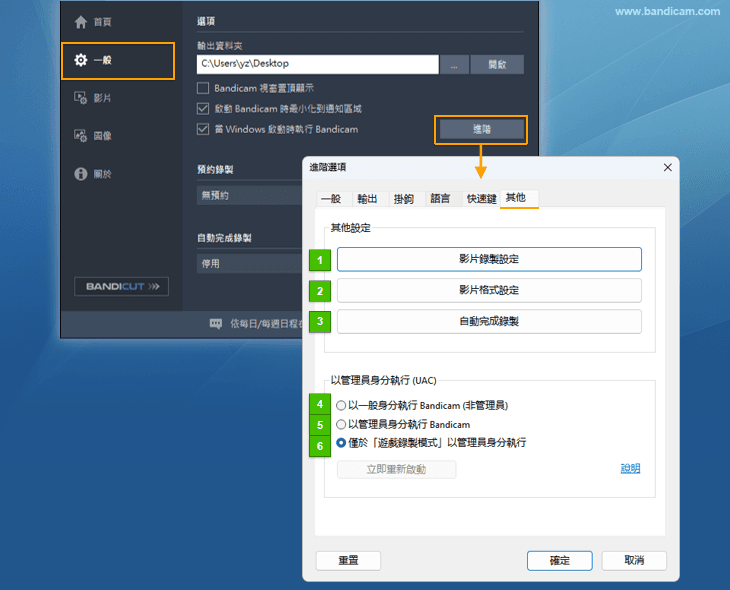Select 僅於「遊戲錄製模式」以管理員身分執行 radio
Viewport: 730px width, 590px height.
coord(341,443)
